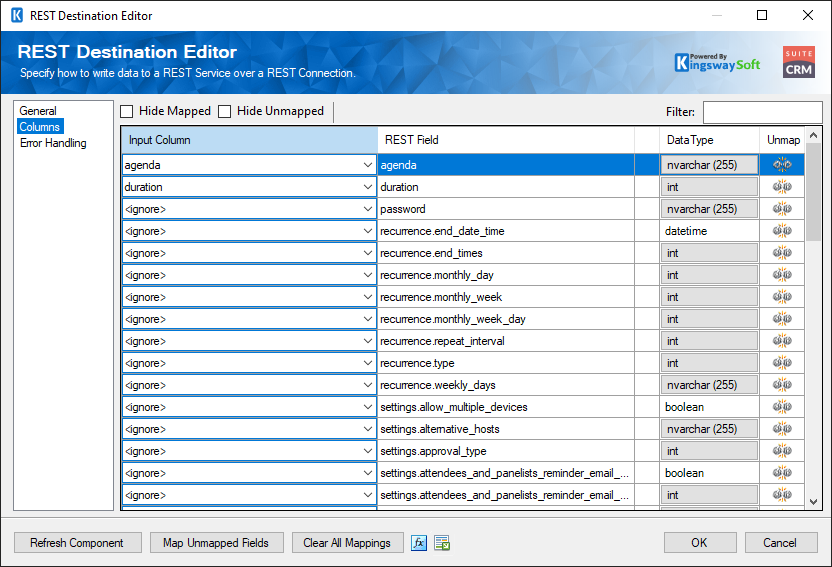
Task: Click Map Unmapped Fields button
Action: 216,543
